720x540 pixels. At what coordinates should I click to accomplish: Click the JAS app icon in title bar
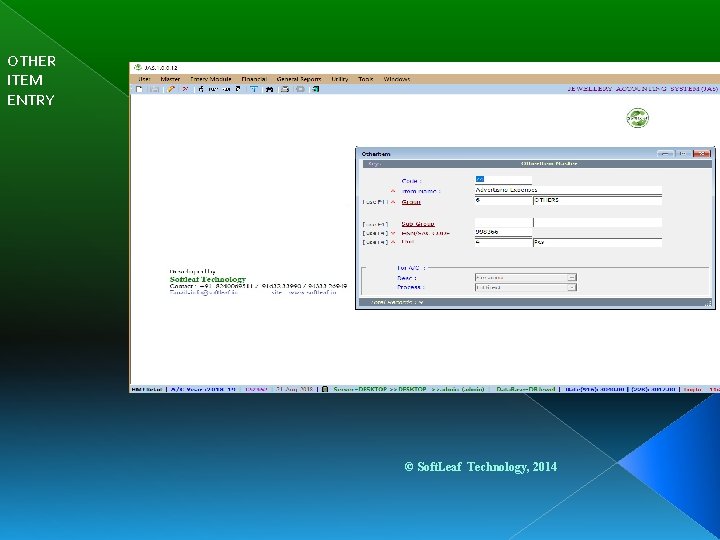coord(137,68)
